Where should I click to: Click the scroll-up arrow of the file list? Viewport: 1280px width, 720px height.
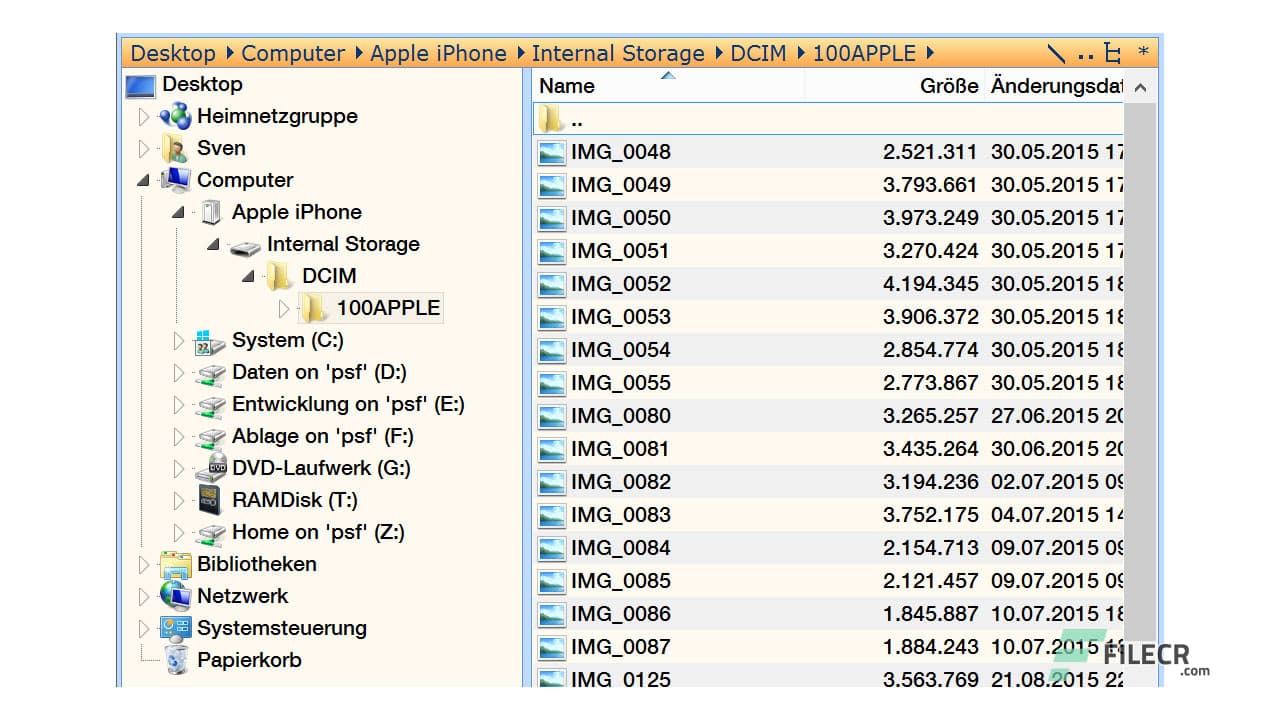pos(1140,87)
